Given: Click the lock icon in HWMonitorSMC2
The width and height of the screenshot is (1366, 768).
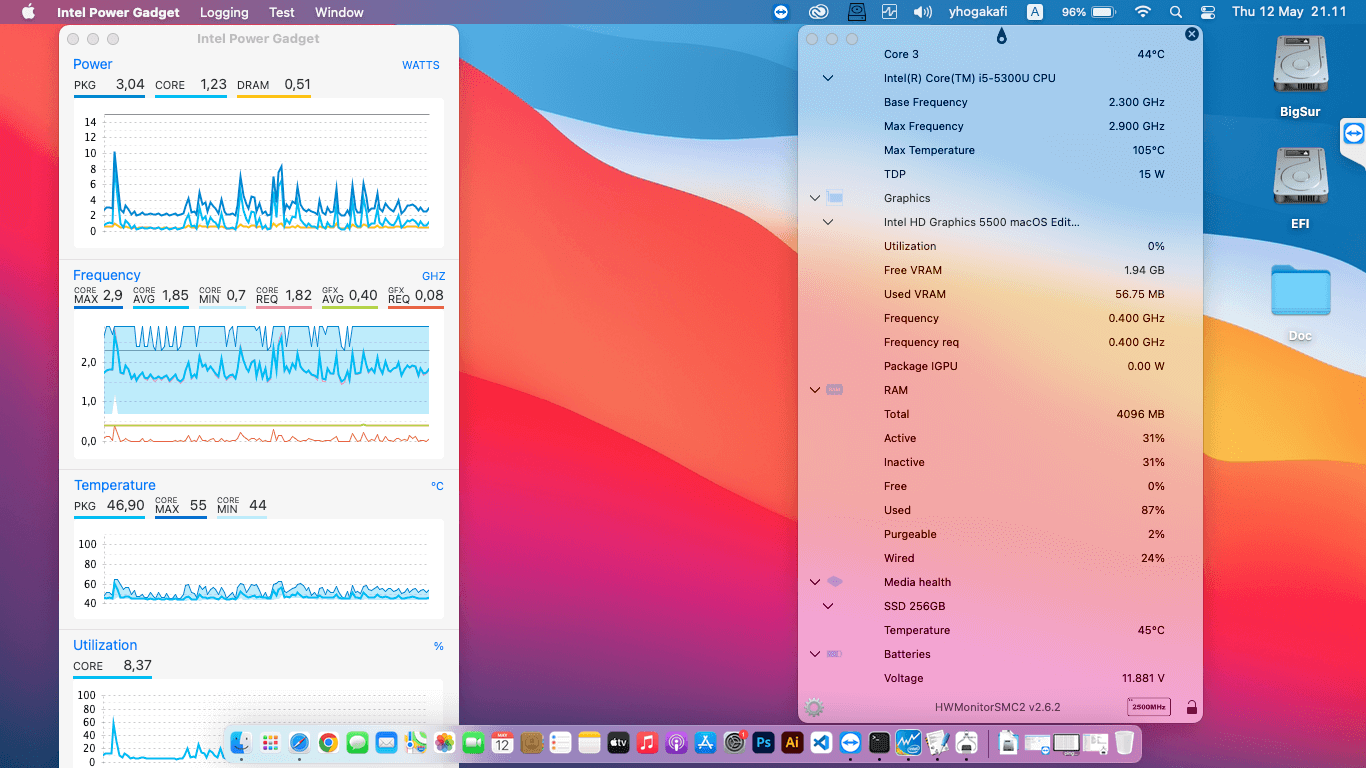Looking at the screenshot, I should (1191, 708).
